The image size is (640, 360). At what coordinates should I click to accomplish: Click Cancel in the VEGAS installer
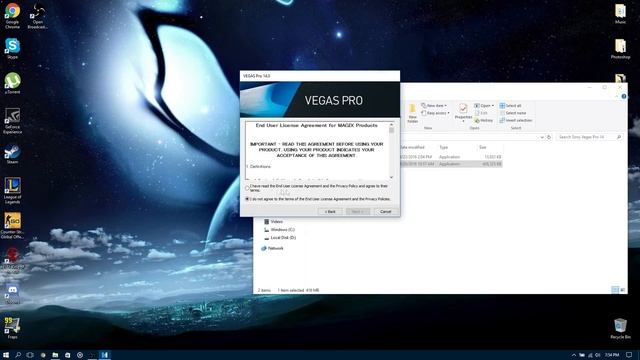coord(385,212)
